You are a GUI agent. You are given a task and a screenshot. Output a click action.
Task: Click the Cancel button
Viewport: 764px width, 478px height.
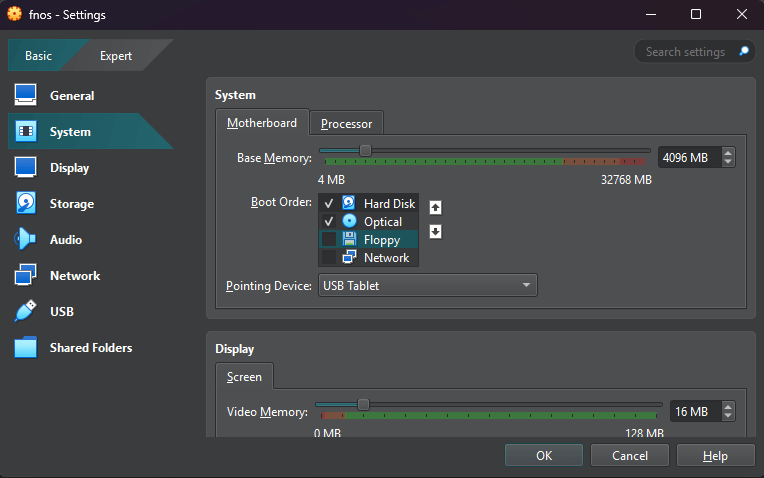click(x=629, y=456)
